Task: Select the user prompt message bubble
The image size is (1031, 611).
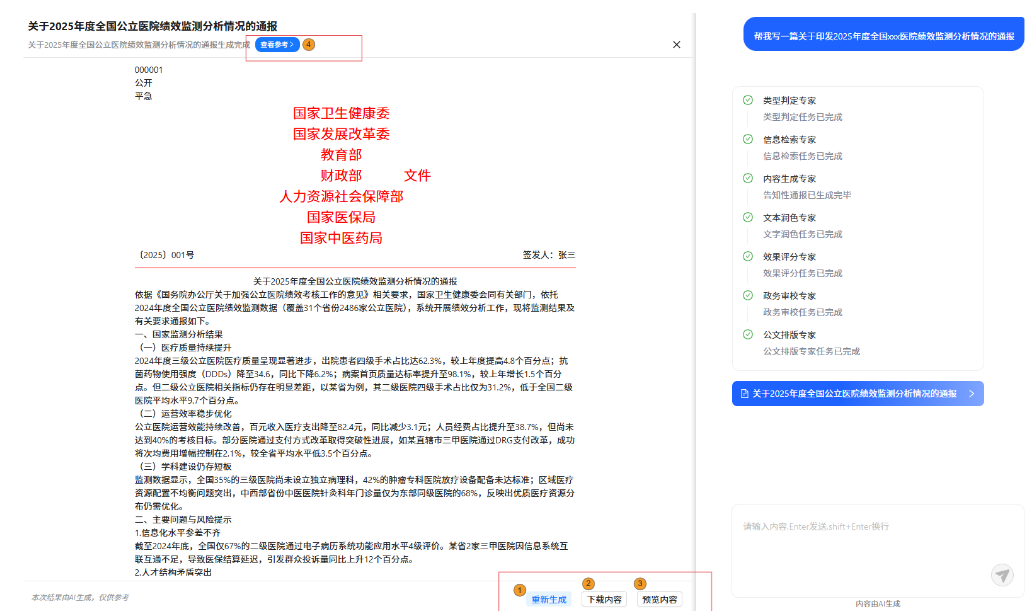Action: (883, 35)
